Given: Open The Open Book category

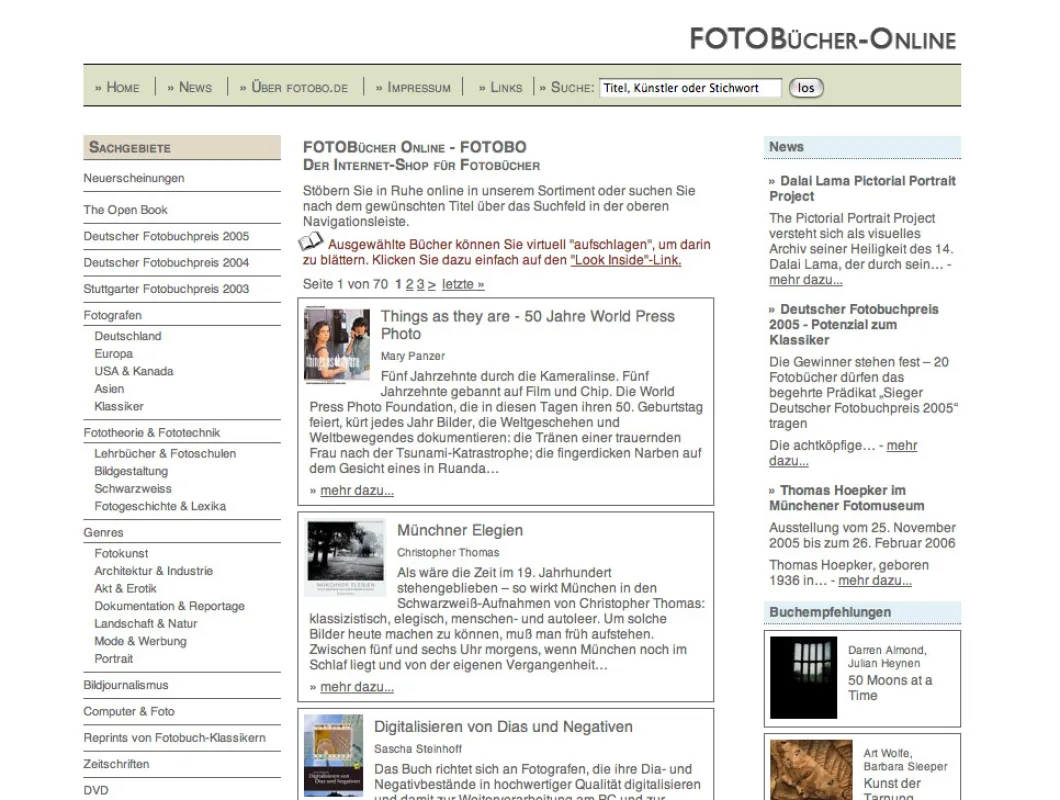Looking at the screenshot, I should coord(125,210).
